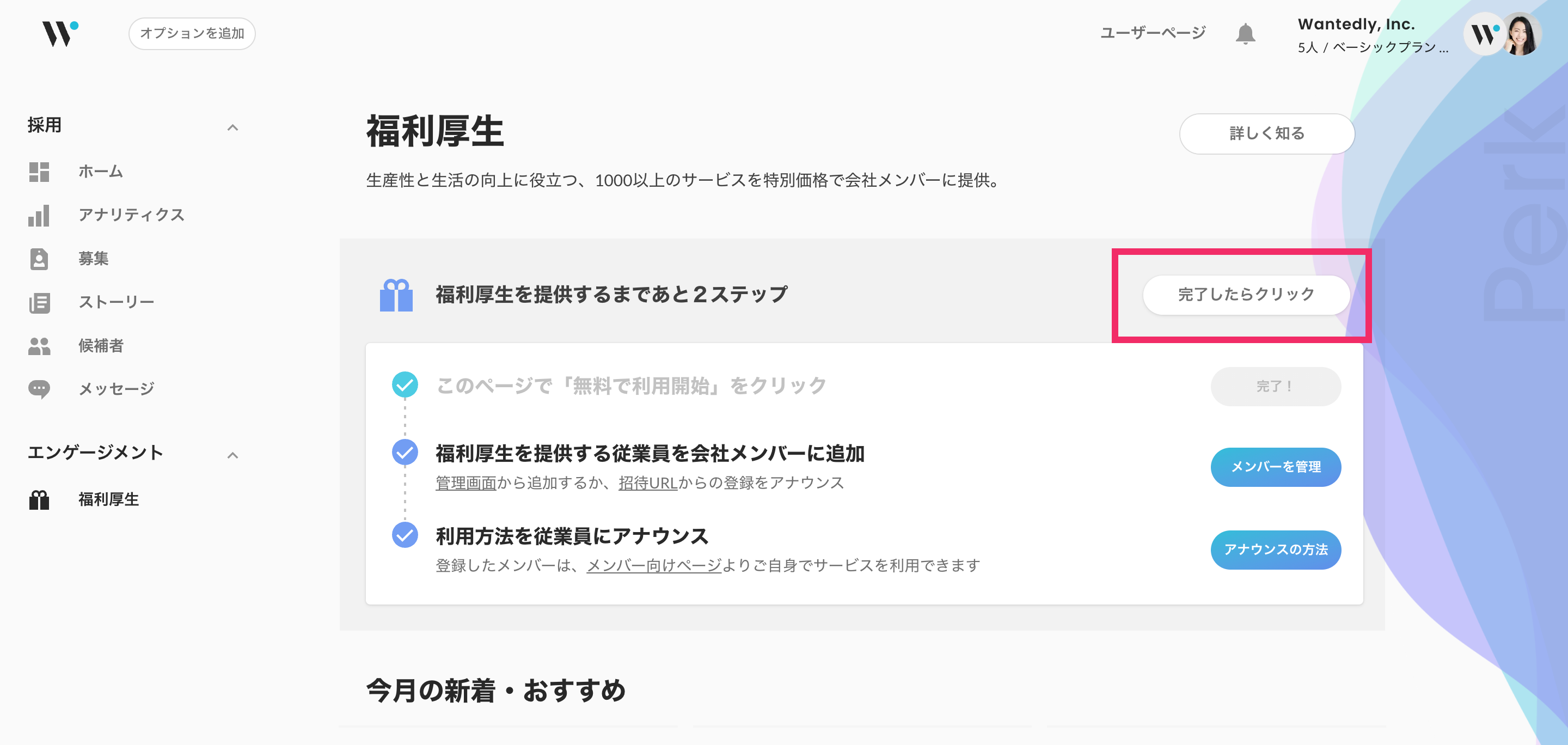Open 募集 job posting icon
This screenshot has width=1568, height=745.
[39, 259]
